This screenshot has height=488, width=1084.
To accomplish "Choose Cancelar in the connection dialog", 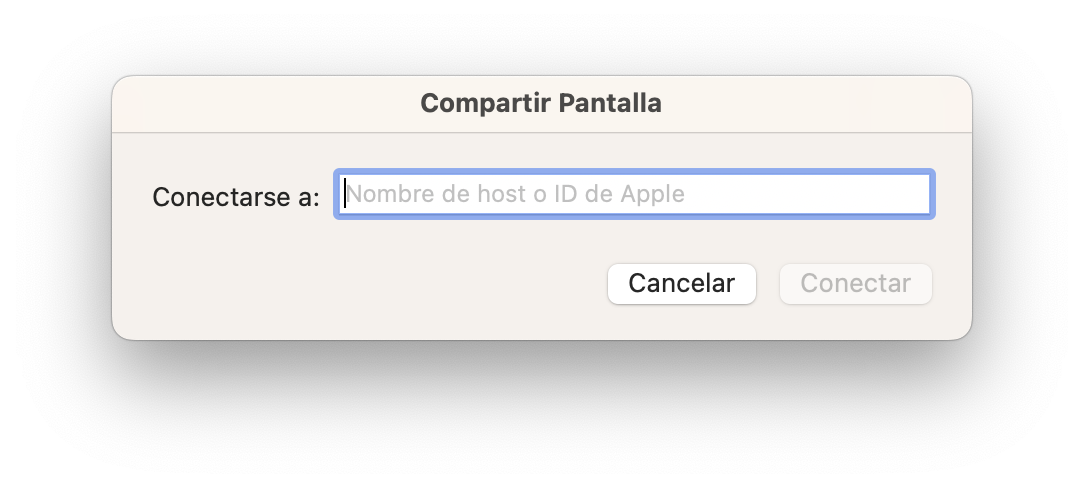I will (681, 283).
